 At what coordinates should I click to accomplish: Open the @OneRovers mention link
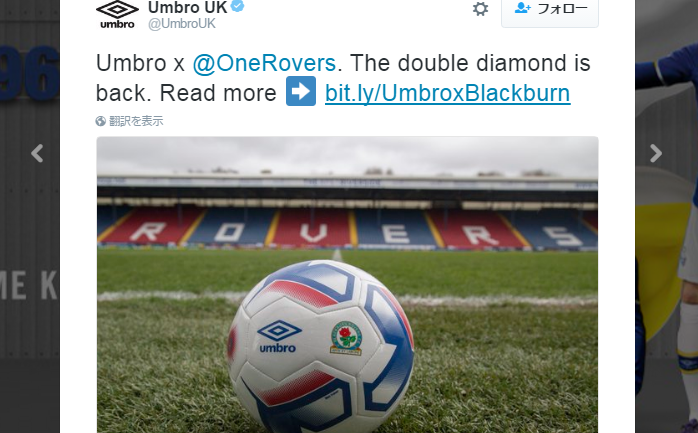click(264, 63)
